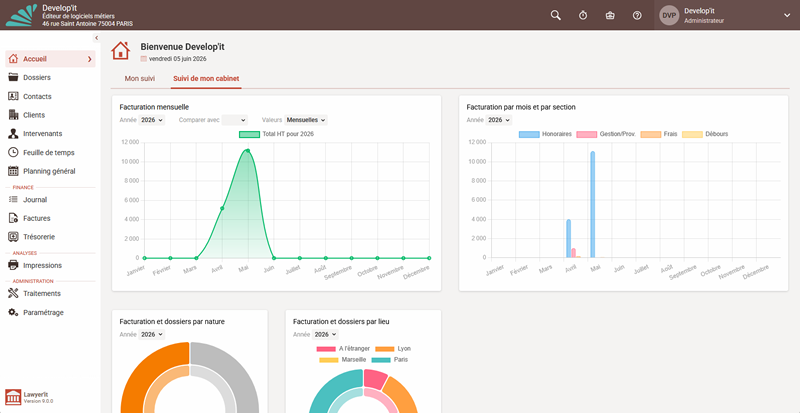The width and height of the screenshot is (800, 413).
Task: Open the user account dropdown chevron
Action: (786, 15)
